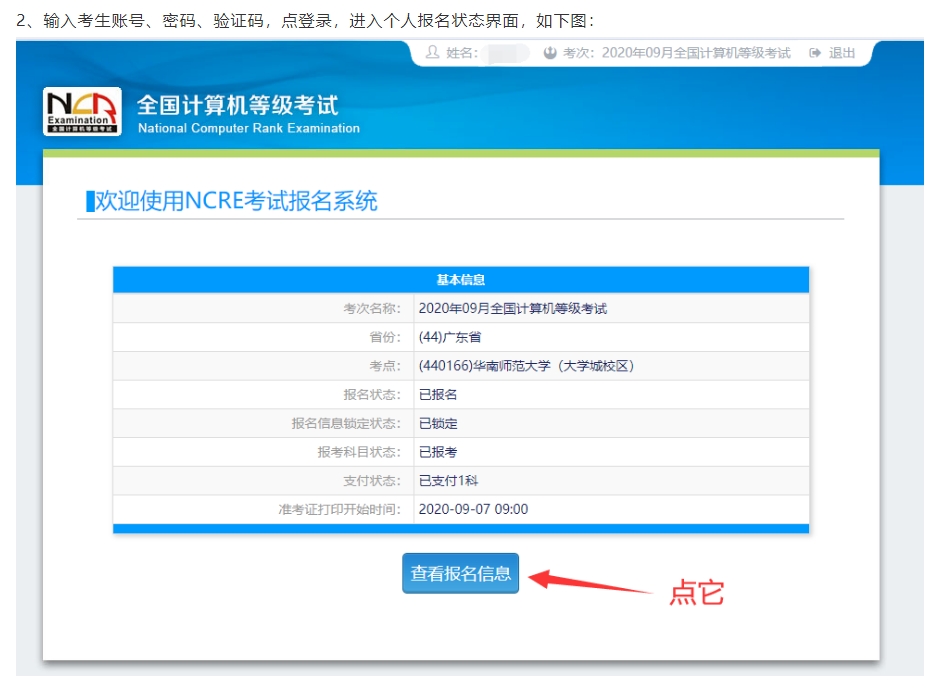Click the blurred name field after 姓名
Screen dimensions: 943x688
point(508,53)
